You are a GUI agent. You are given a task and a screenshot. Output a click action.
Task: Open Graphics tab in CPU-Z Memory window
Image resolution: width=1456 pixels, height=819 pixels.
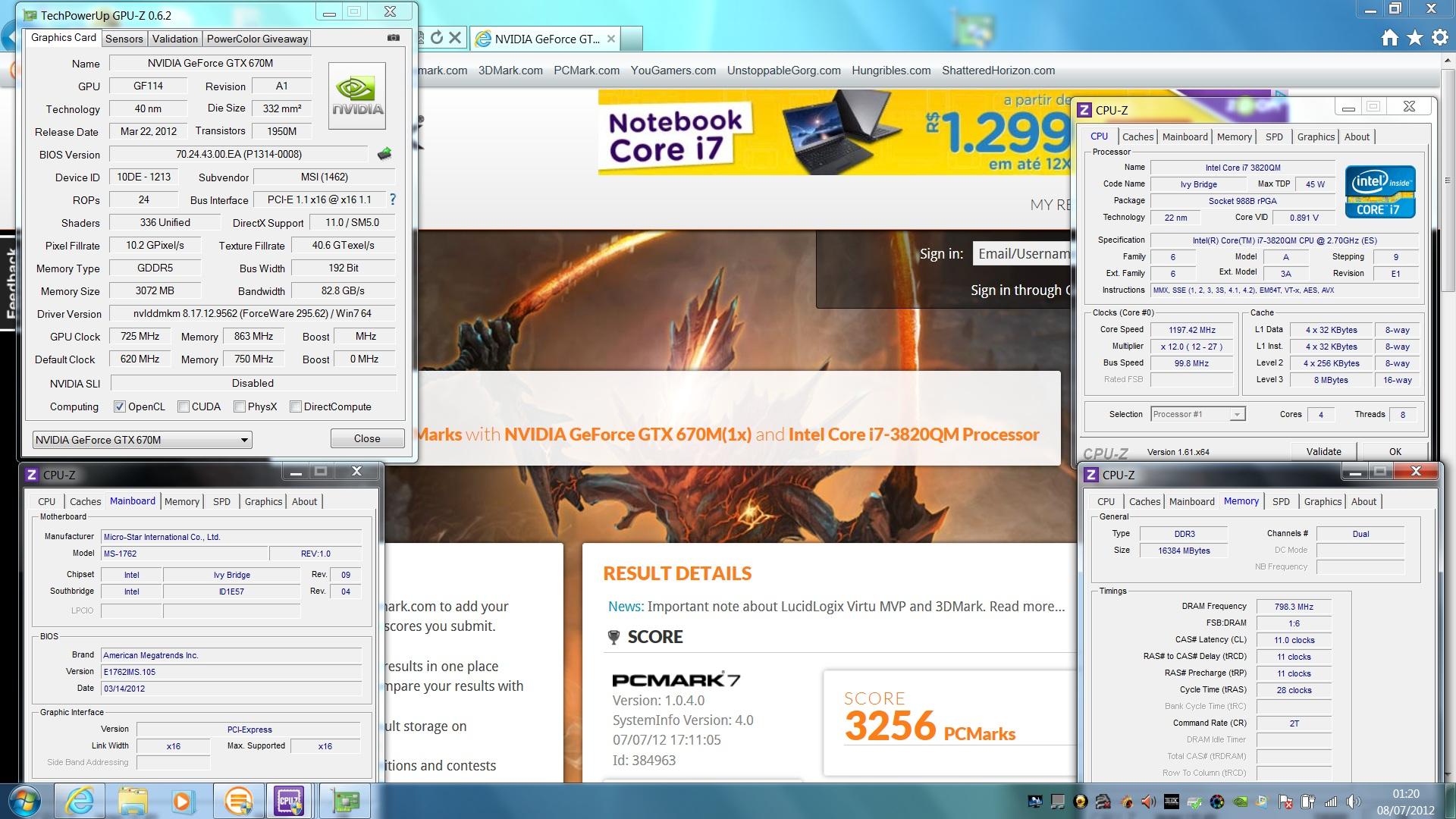tap(1323, 501)
